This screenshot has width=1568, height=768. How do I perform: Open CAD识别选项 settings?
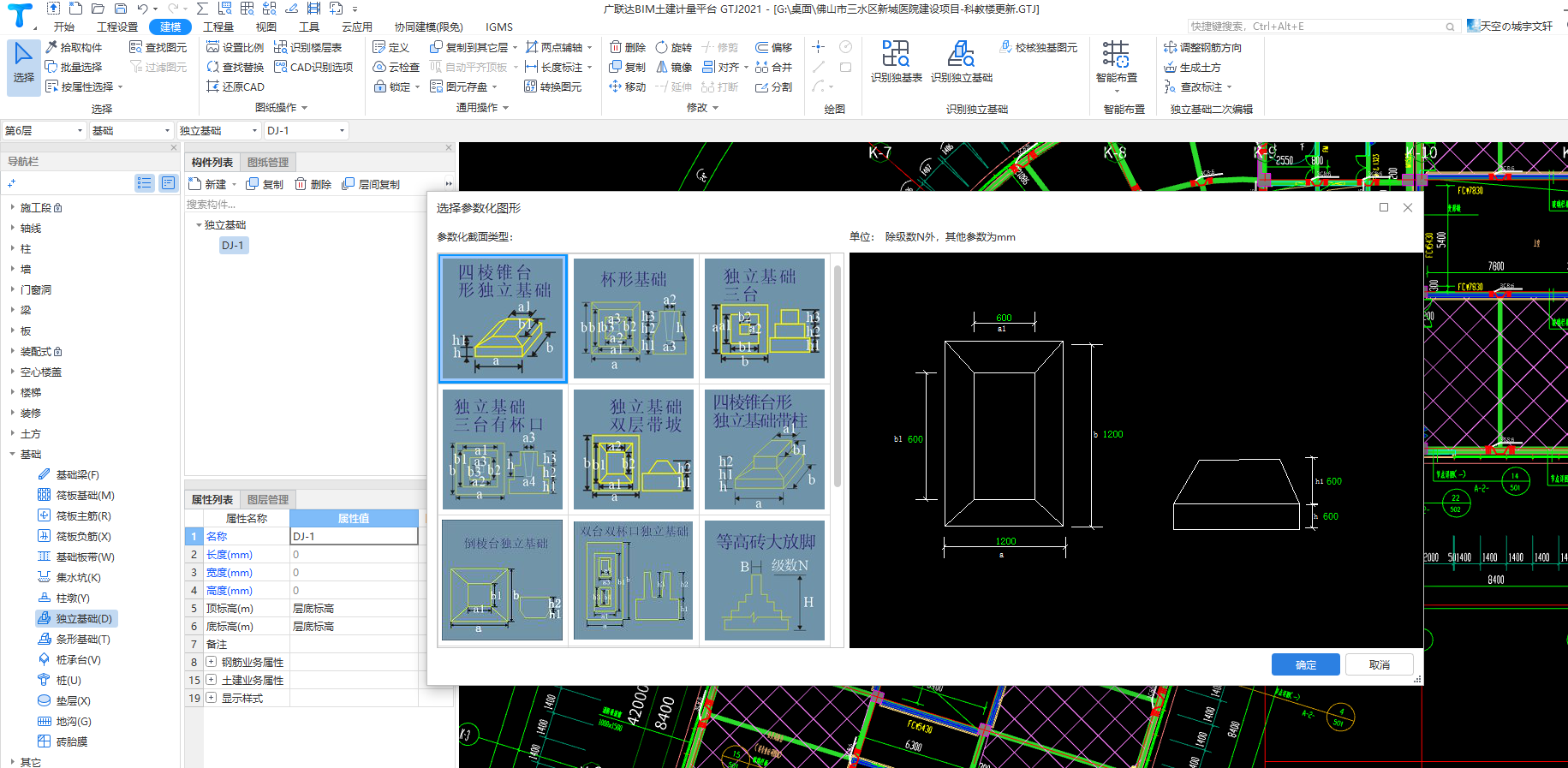click(x=313, y=67)
